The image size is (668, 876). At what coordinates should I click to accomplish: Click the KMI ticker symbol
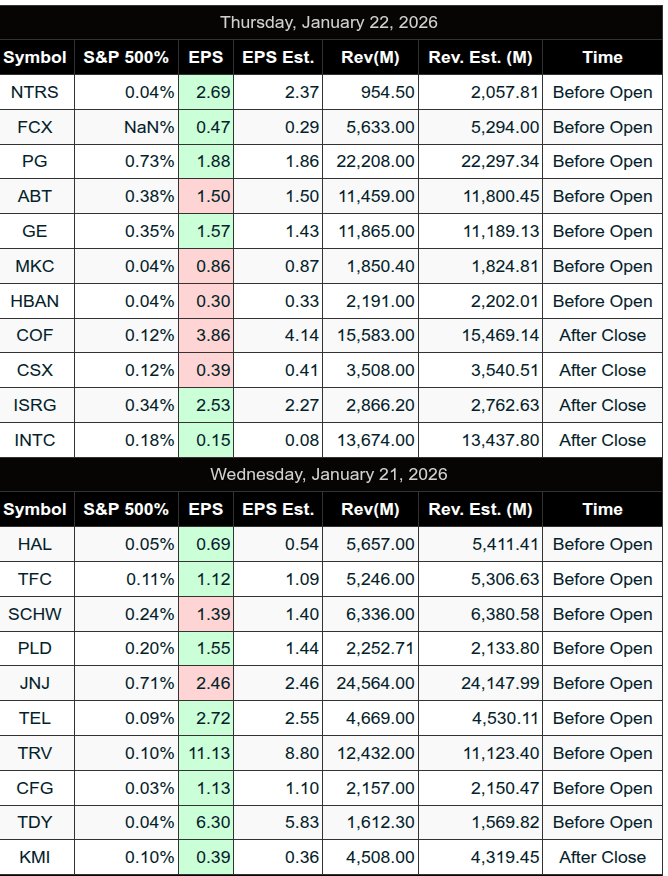[35, 857]
